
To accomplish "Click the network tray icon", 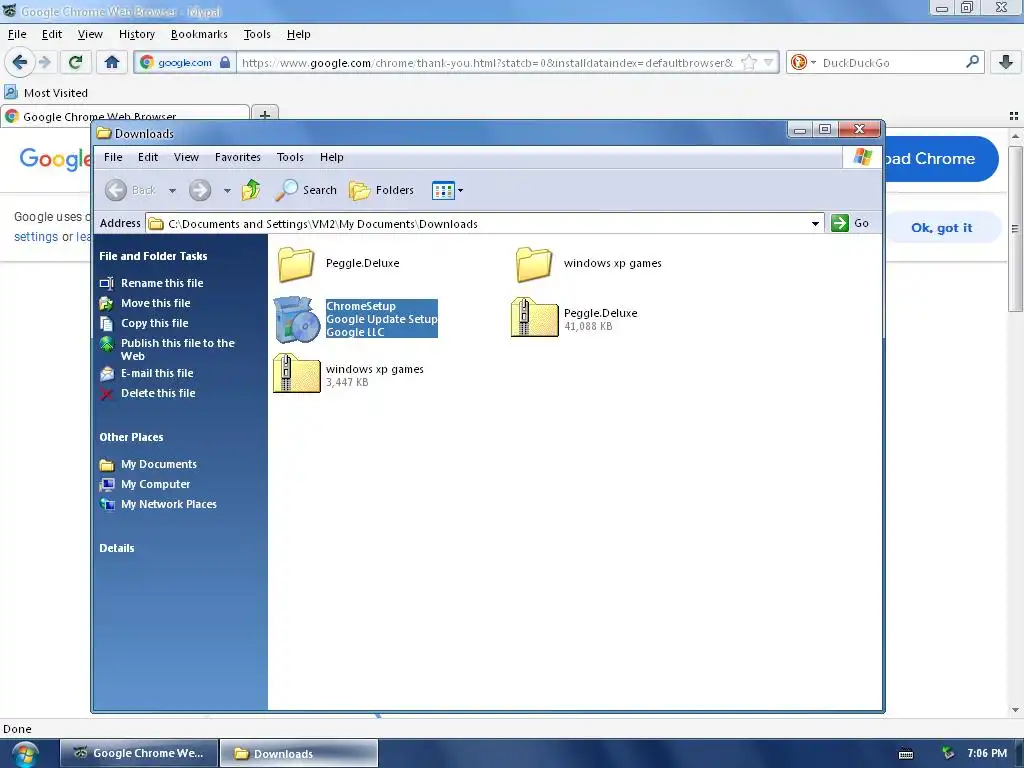I will pyautogui.click(x=948, y=753).
